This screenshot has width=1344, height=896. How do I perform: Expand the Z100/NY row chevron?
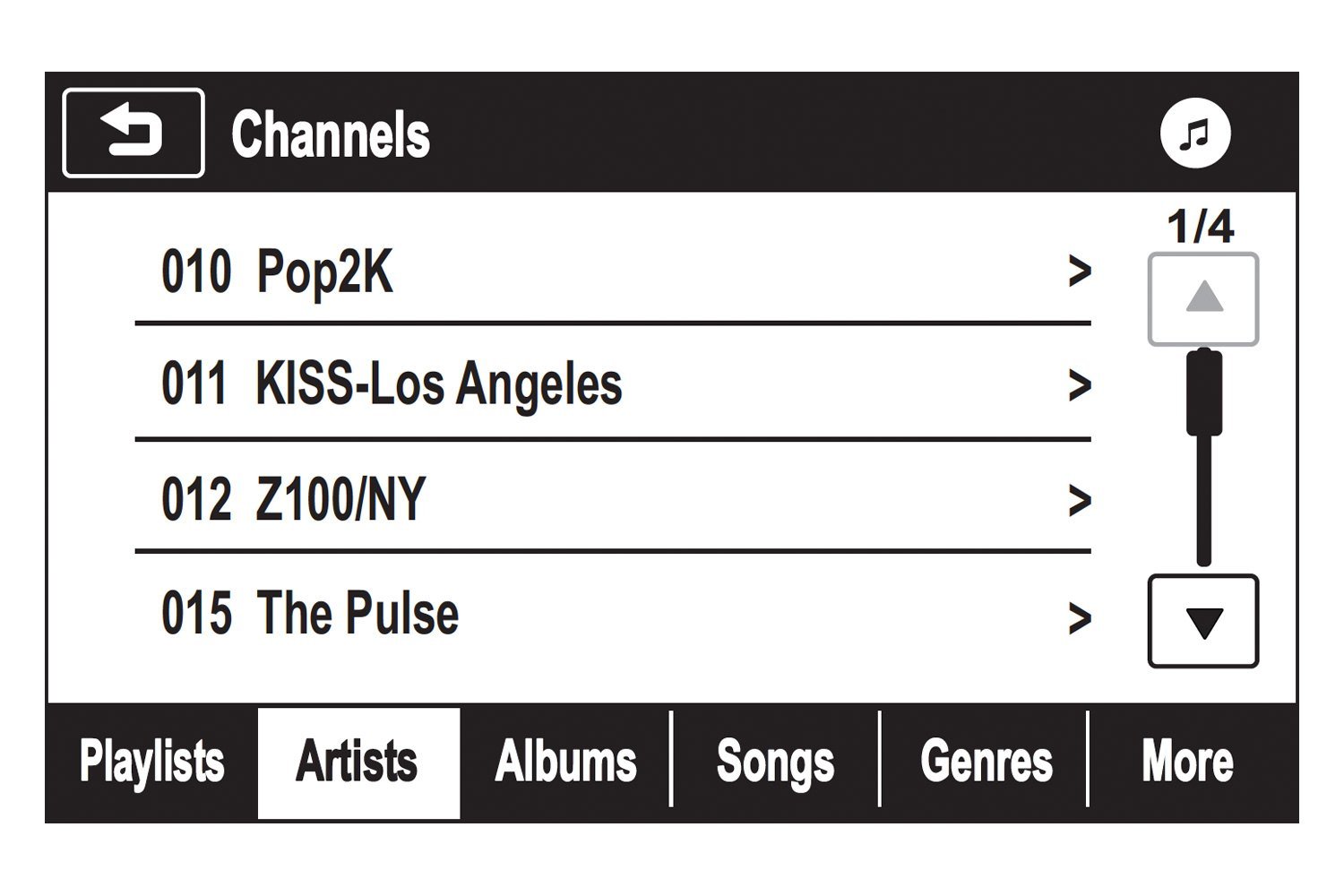pos(1080,500)
